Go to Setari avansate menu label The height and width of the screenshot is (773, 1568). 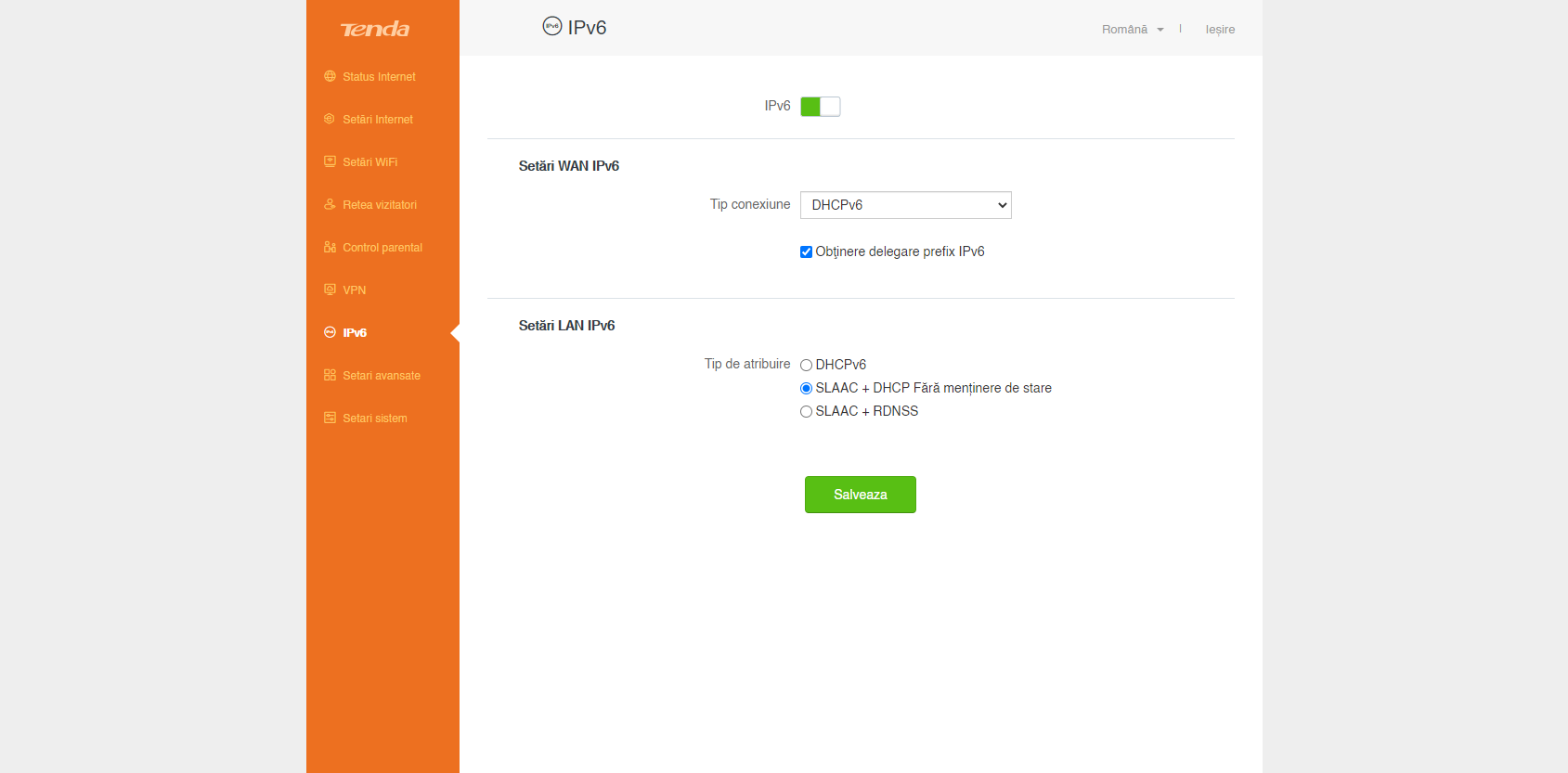tap(381, 376)
